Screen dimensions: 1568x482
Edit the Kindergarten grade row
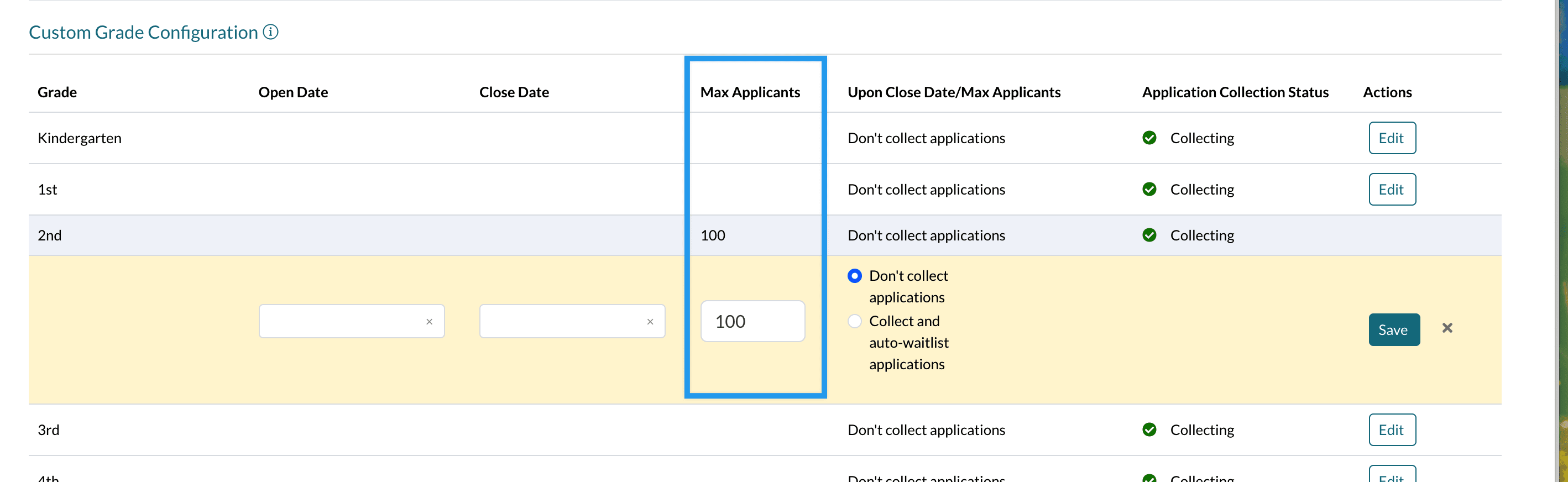point(1392,138)
